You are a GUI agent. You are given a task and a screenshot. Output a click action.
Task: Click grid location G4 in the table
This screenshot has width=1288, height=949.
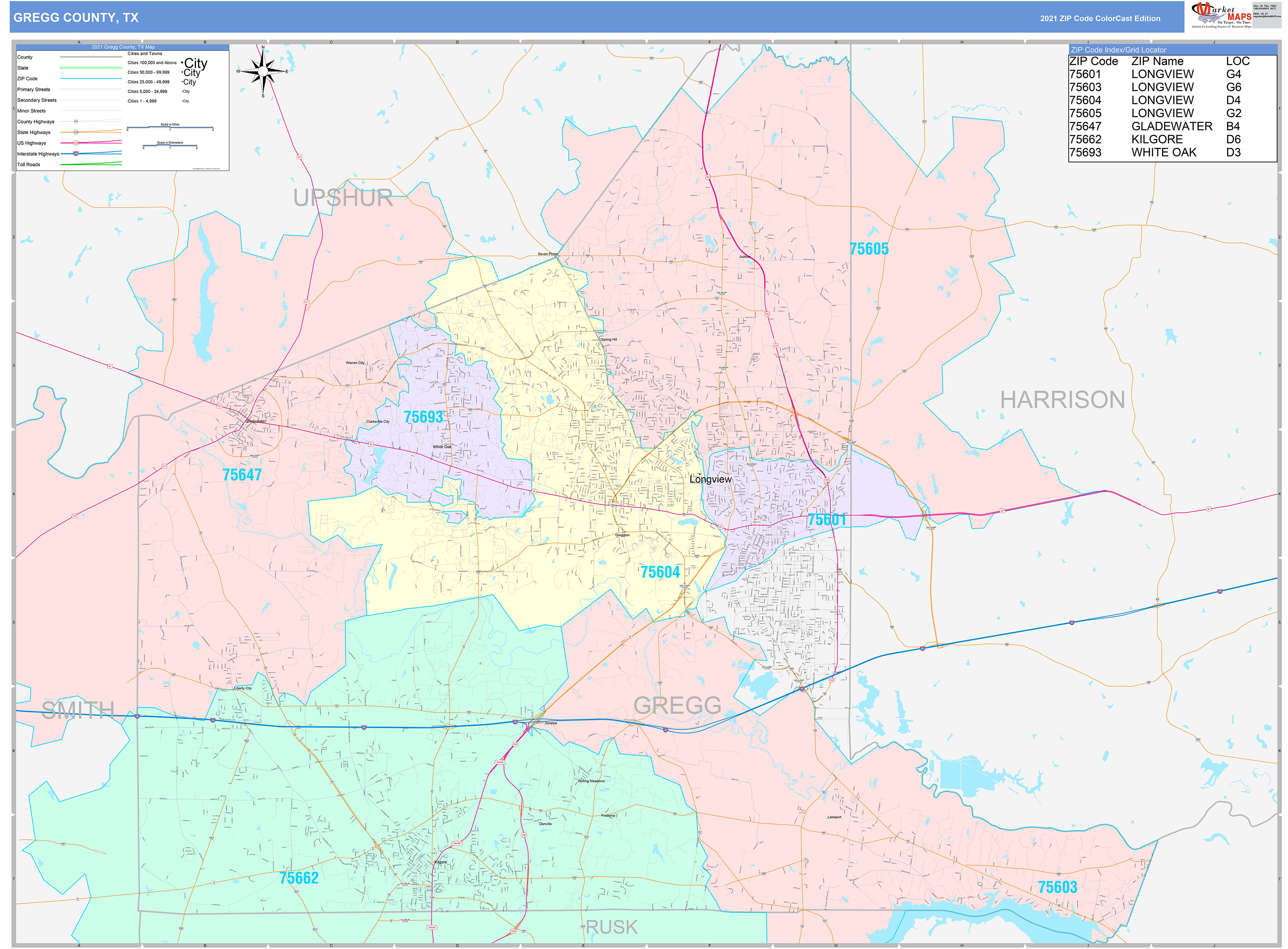(x=1233, y=74)
